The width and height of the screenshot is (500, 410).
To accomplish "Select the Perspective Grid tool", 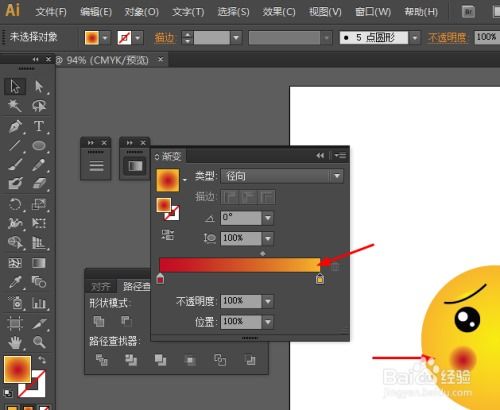I will click(39, 243).
